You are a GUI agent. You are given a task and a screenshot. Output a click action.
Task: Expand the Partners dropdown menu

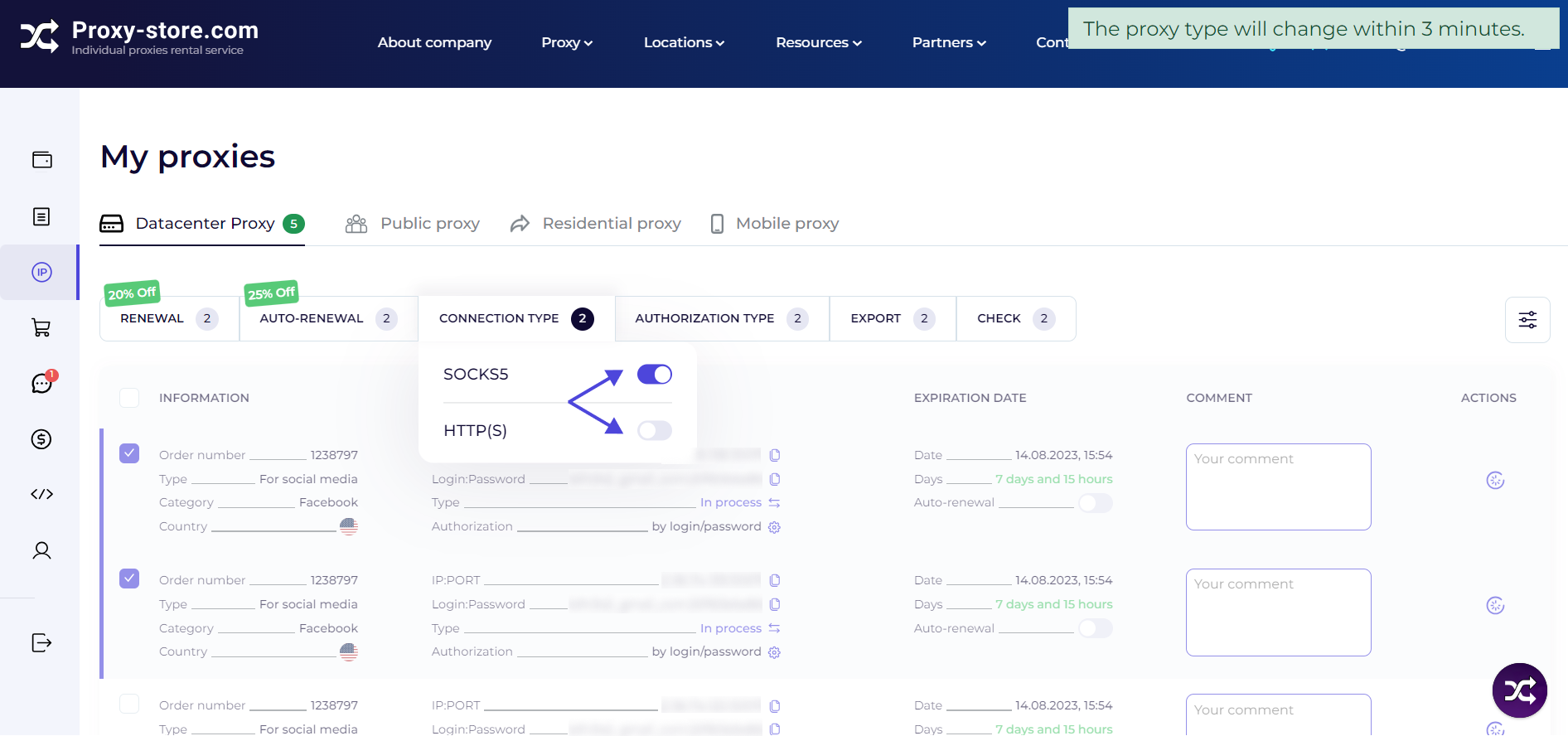point(949,42)
